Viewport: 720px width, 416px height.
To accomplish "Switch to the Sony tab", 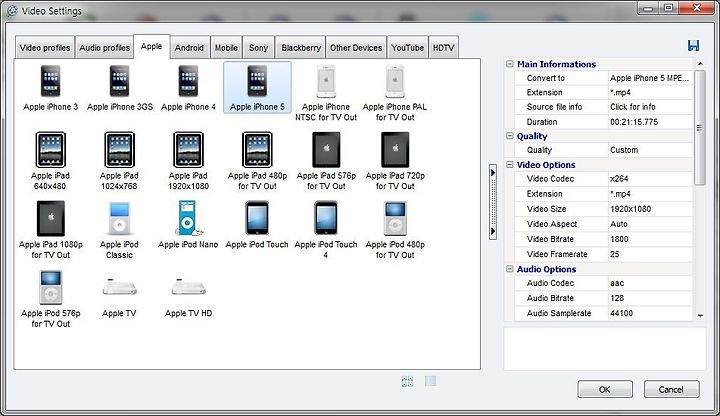I will pos(259,48).
